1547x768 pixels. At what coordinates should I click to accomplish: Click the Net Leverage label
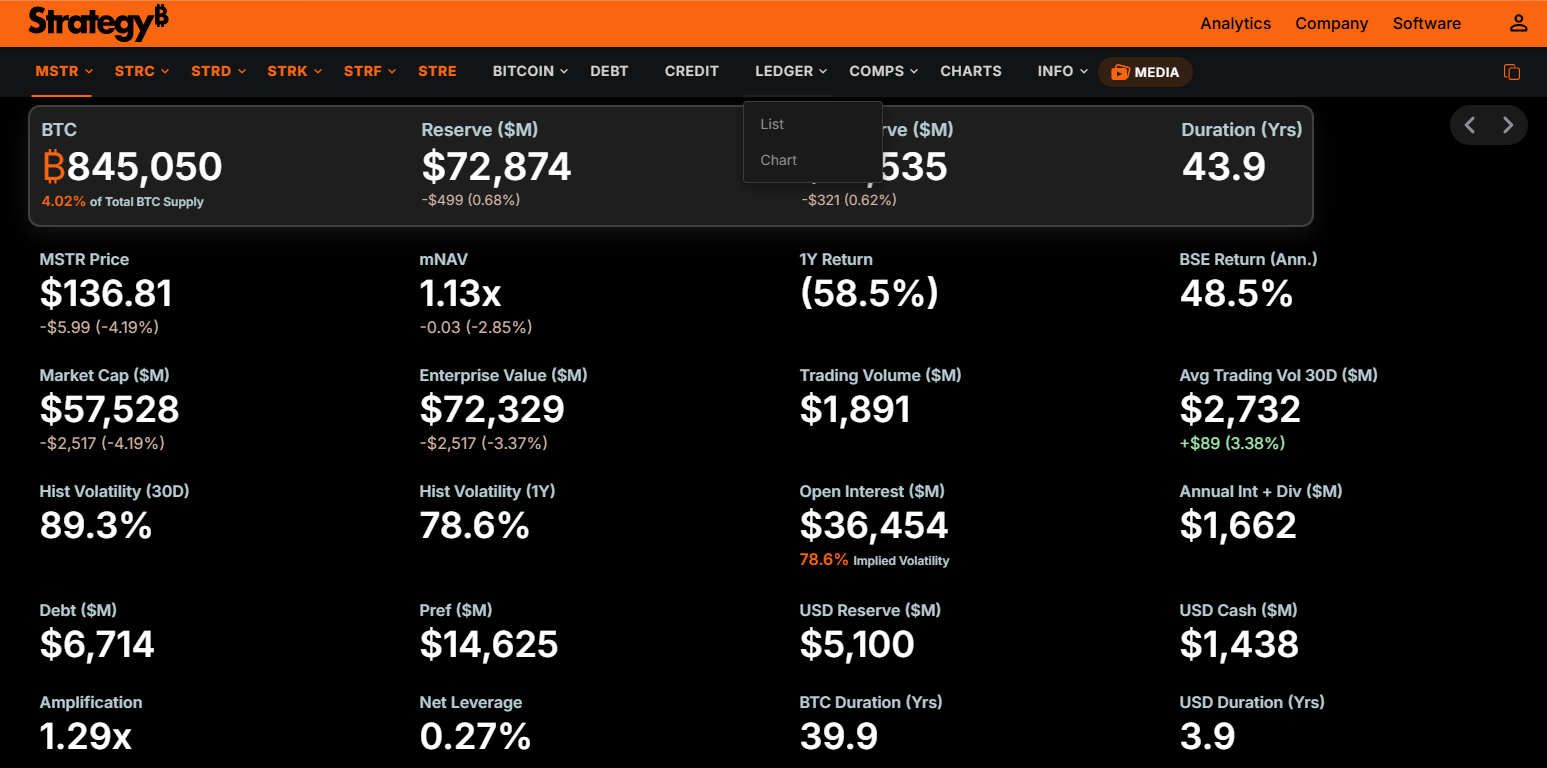pos(471,702)
